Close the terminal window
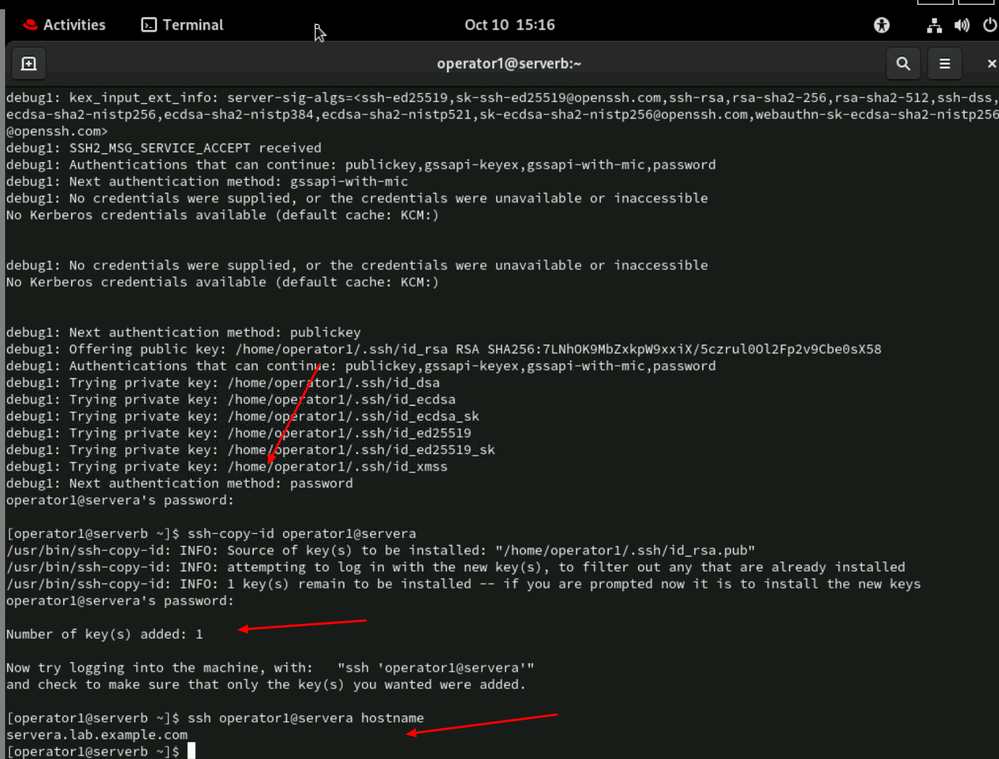Image resolution: width=999 pixels, height=759 pixels. click(x=991, y=64)
